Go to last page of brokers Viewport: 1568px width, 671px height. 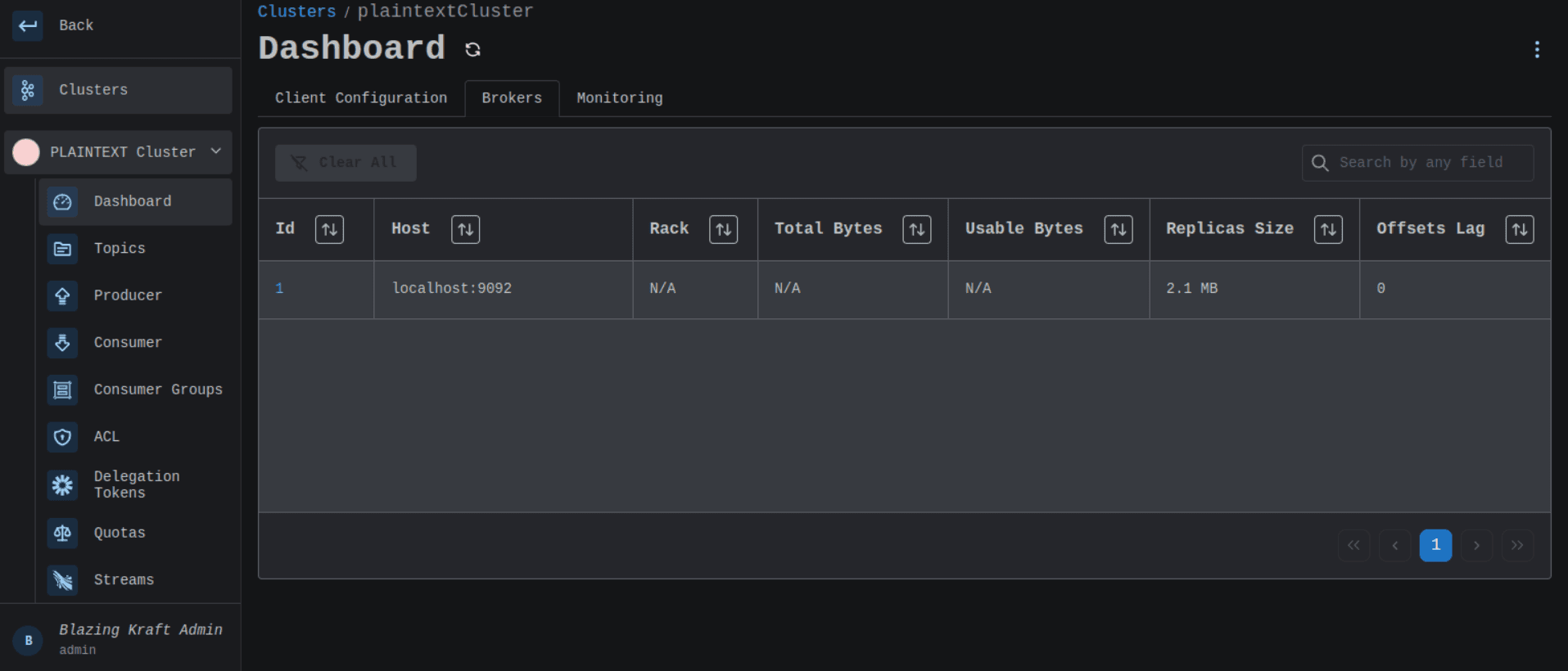coord(1517,545)
